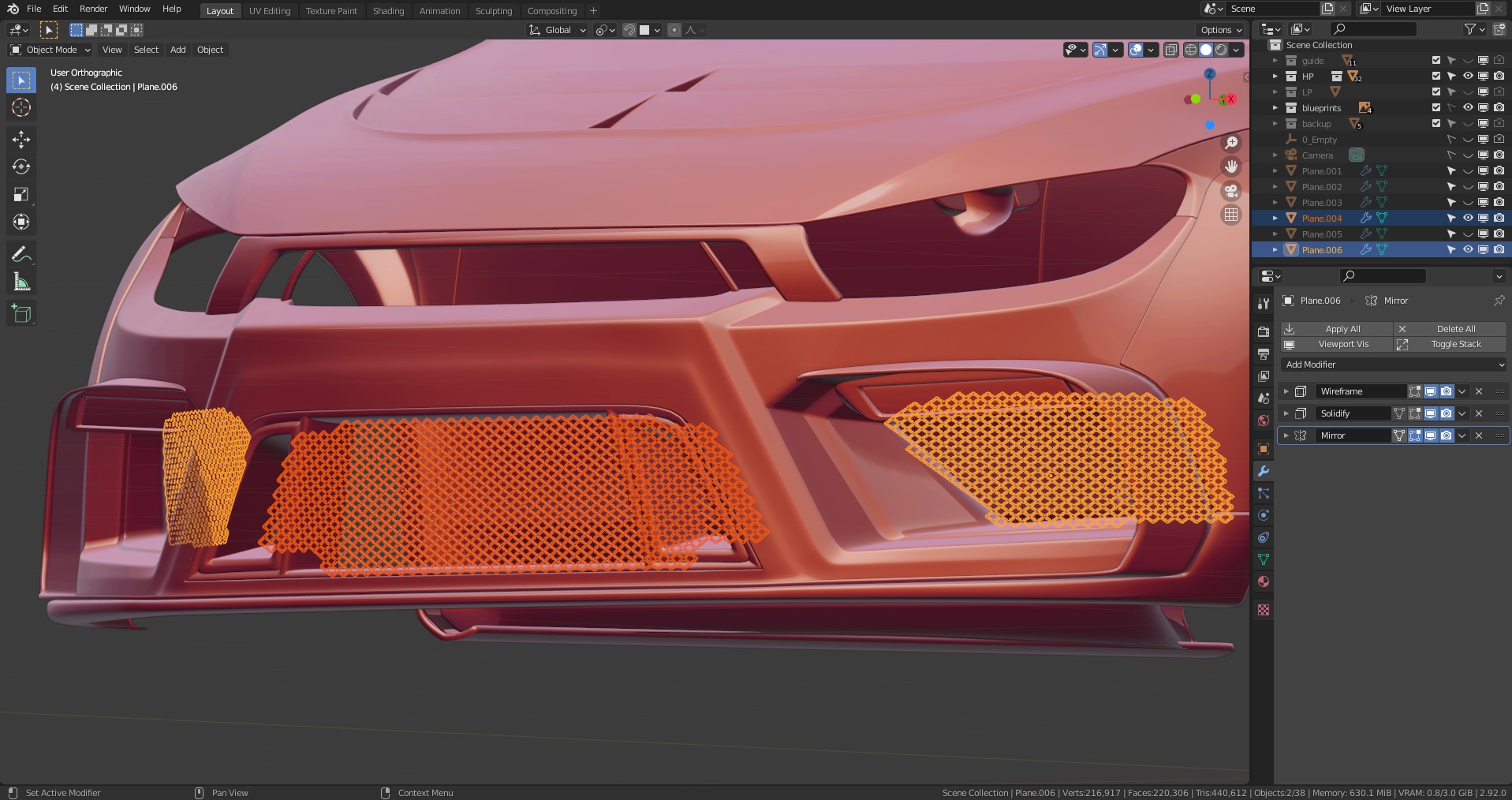Click the Apply All button
1512x800 pixels.
[x=1337, y=329]
